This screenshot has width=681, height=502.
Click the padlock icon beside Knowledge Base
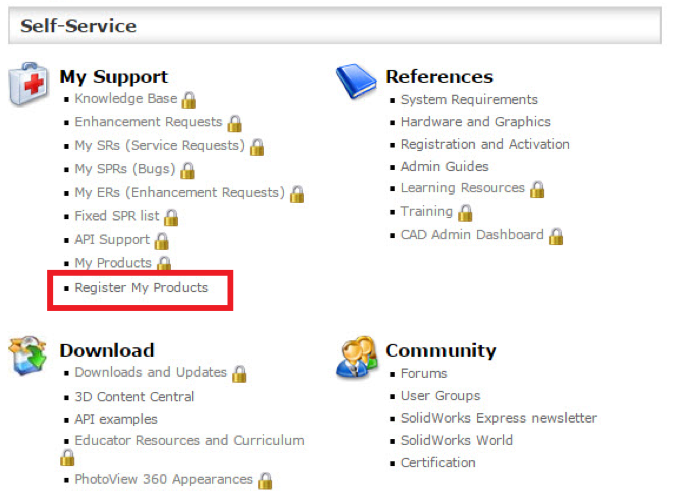pyautogui.click(x=189, y=100)
